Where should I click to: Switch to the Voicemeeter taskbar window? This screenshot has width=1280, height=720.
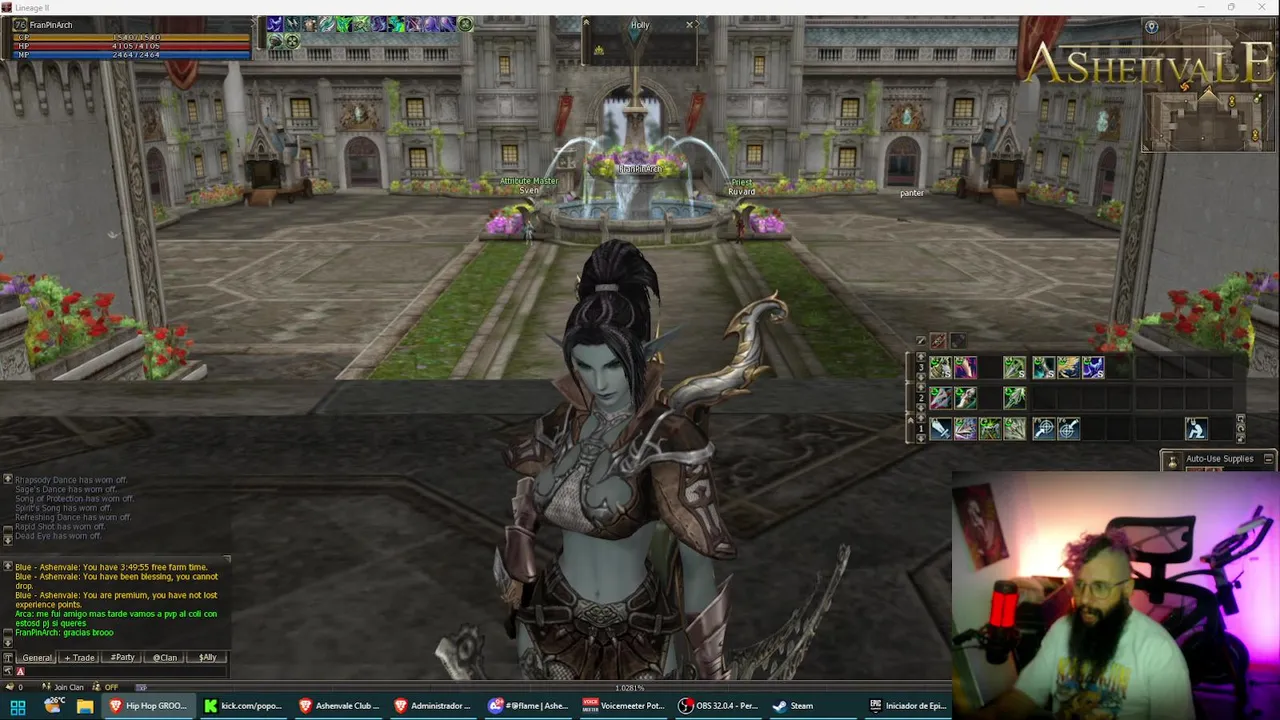(x=624, y=706)
